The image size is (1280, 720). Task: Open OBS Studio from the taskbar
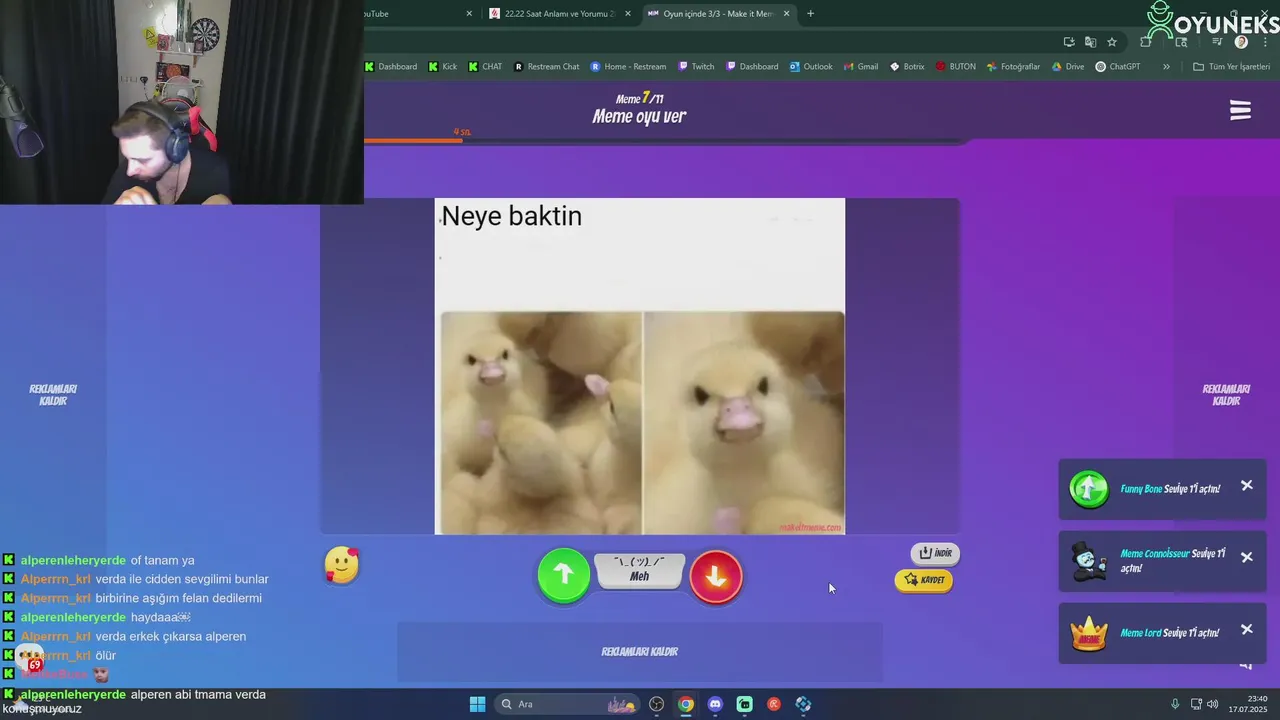656,704
